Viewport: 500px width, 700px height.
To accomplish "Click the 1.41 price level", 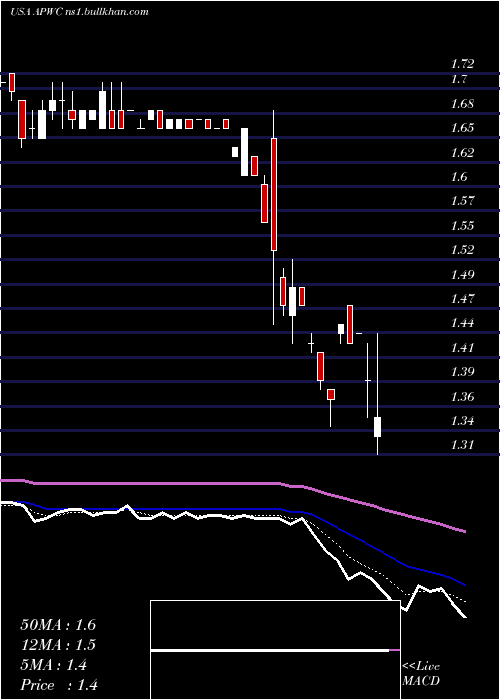I will click(462, 347).
